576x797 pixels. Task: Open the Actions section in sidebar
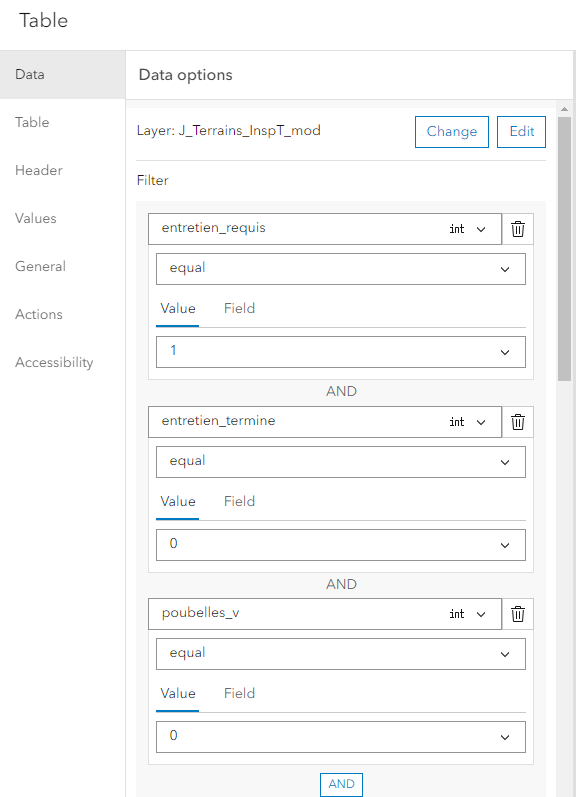tap(39, 315)
